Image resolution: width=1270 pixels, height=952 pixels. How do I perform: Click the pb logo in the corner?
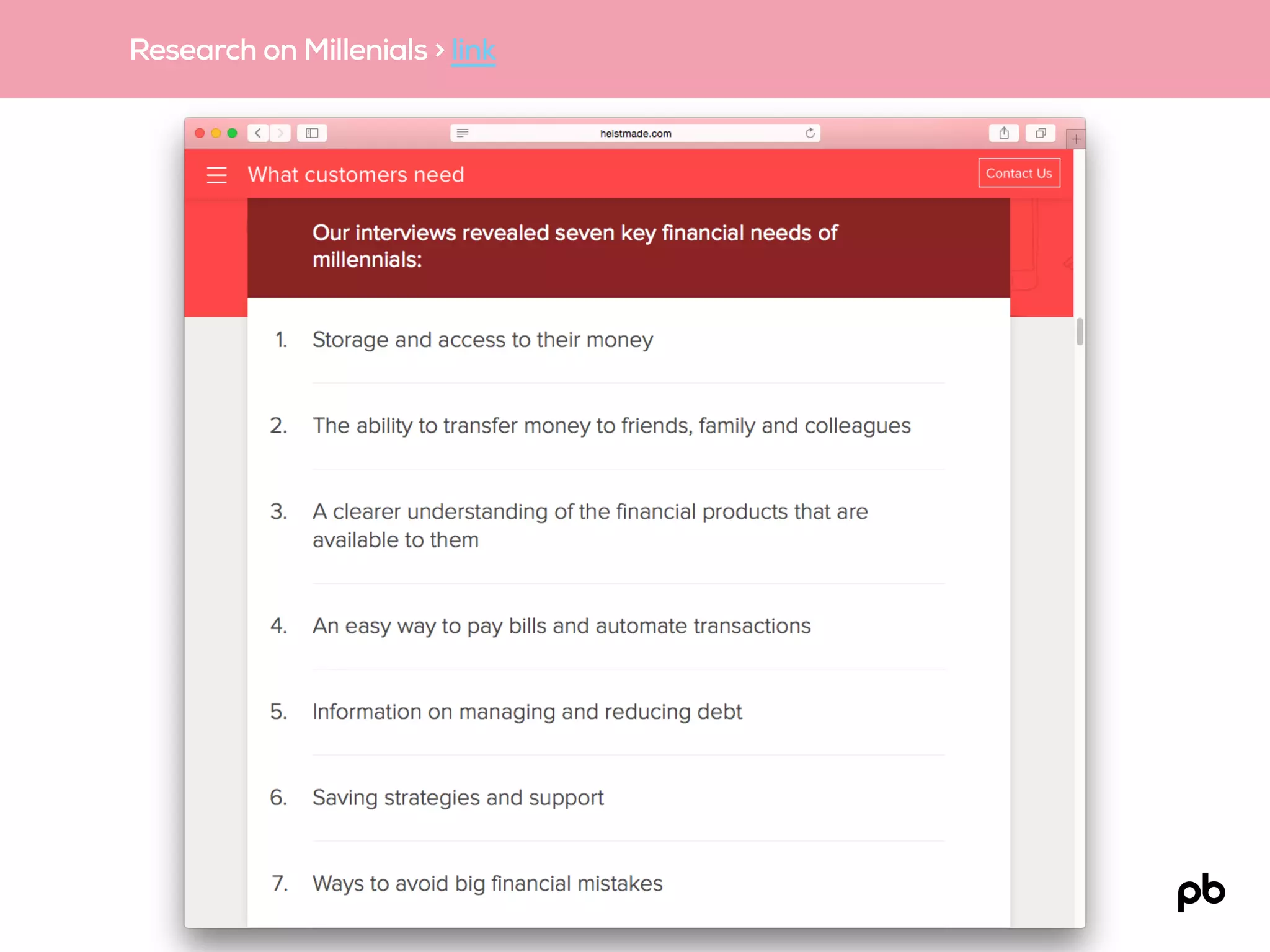point(1201,891)
